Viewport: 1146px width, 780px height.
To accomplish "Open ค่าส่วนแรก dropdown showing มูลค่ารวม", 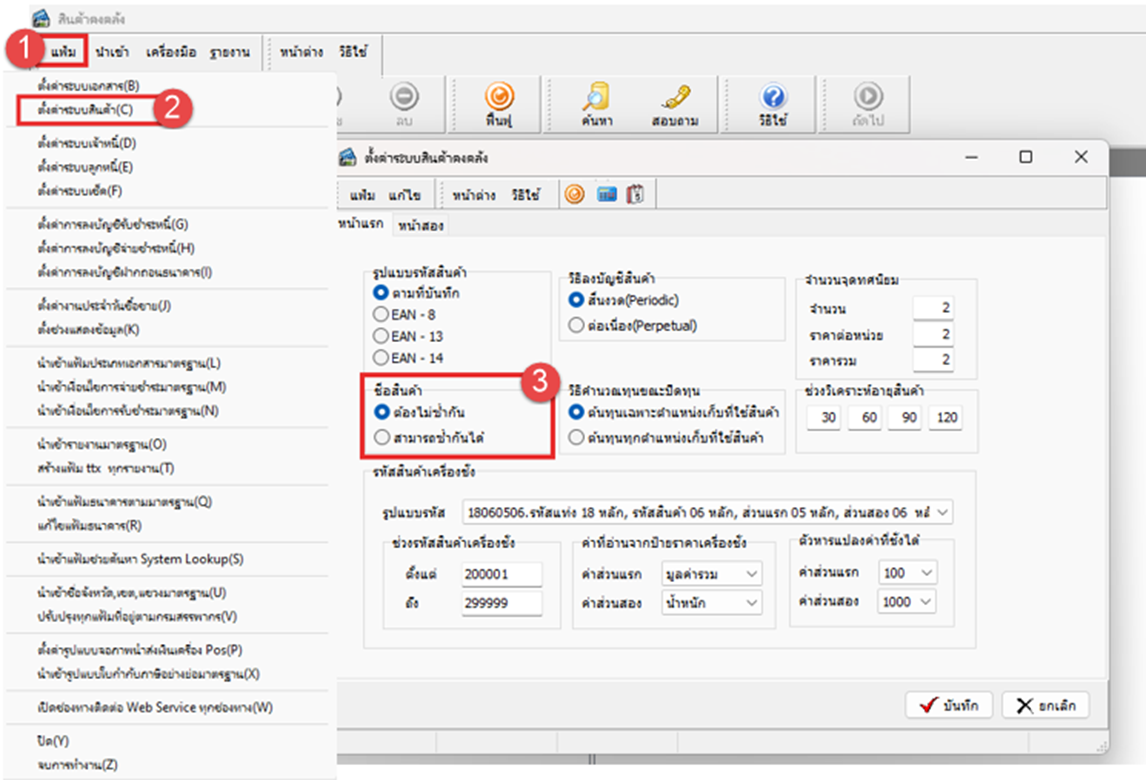I will pyautogui.click(x=751, y=574).
